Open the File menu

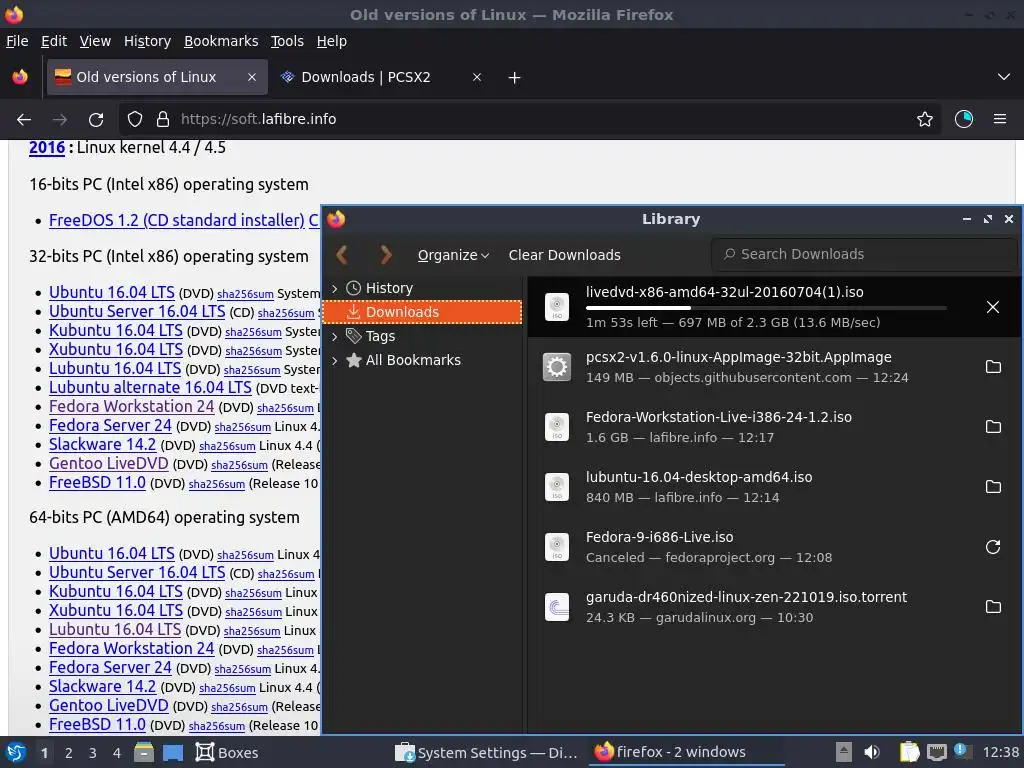pyautogui.click(x=17, y=41)
